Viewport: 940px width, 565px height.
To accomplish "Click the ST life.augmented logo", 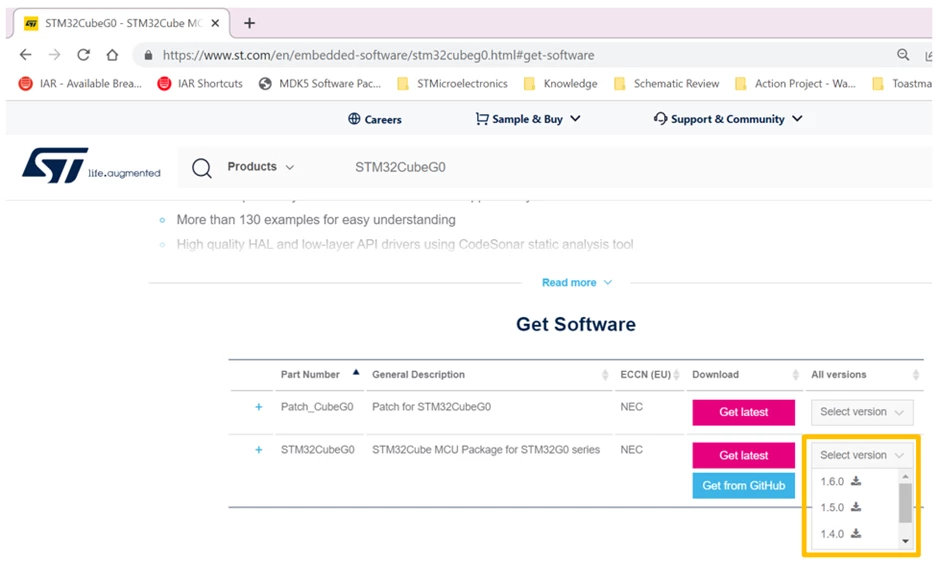I will tap(91, 166).
